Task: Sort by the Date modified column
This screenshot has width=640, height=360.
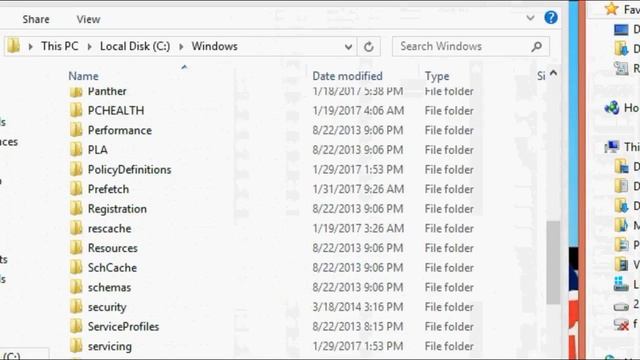Action: click(347, 76)
